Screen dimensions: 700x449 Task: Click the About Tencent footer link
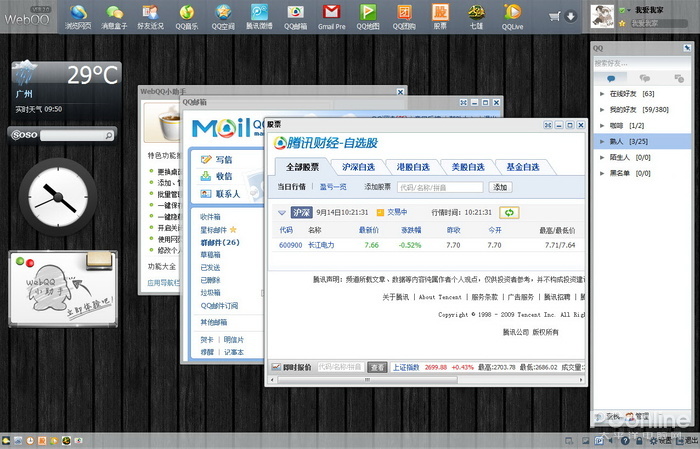pyautogui.click(x=440, y=297)
